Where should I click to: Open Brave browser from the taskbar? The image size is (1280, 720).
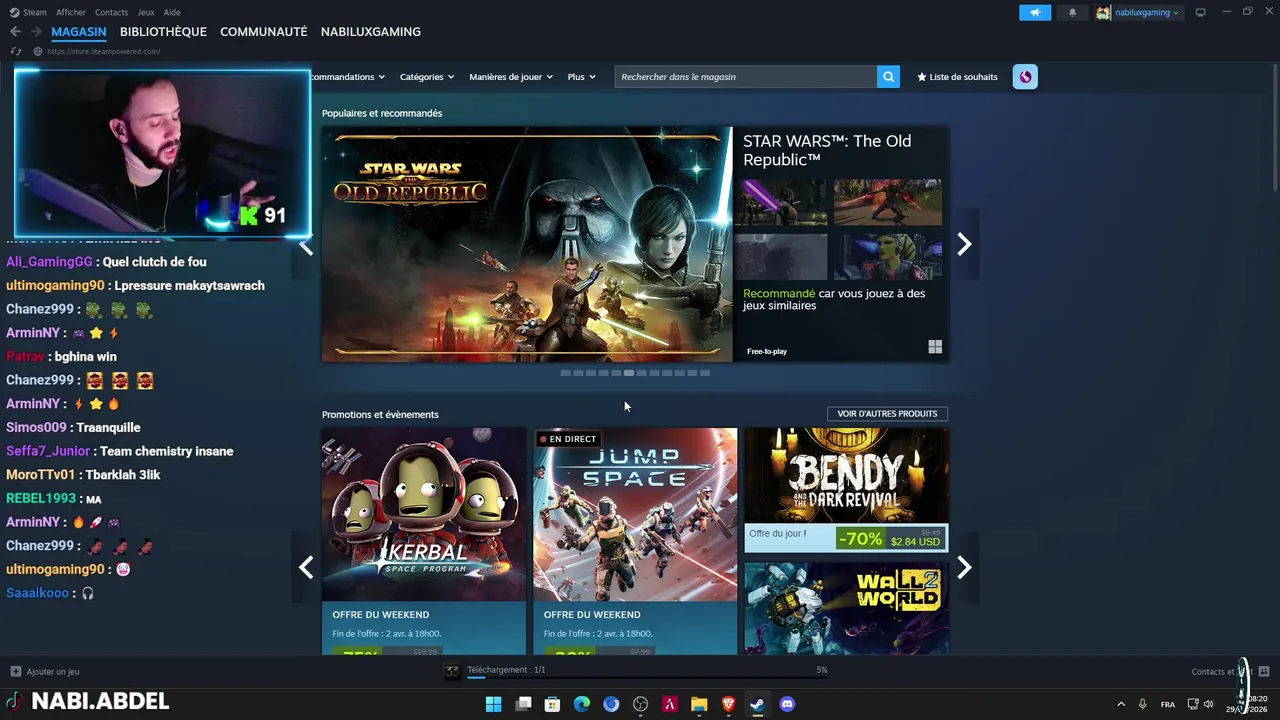coord(728,704)
